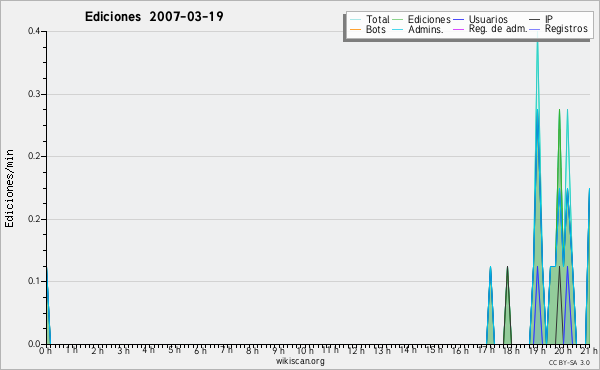Image resolution: width=600 pixels, height=370 pixels.
Task: Click the "14 h" x-axis label
Action: [x=408, y=350]
